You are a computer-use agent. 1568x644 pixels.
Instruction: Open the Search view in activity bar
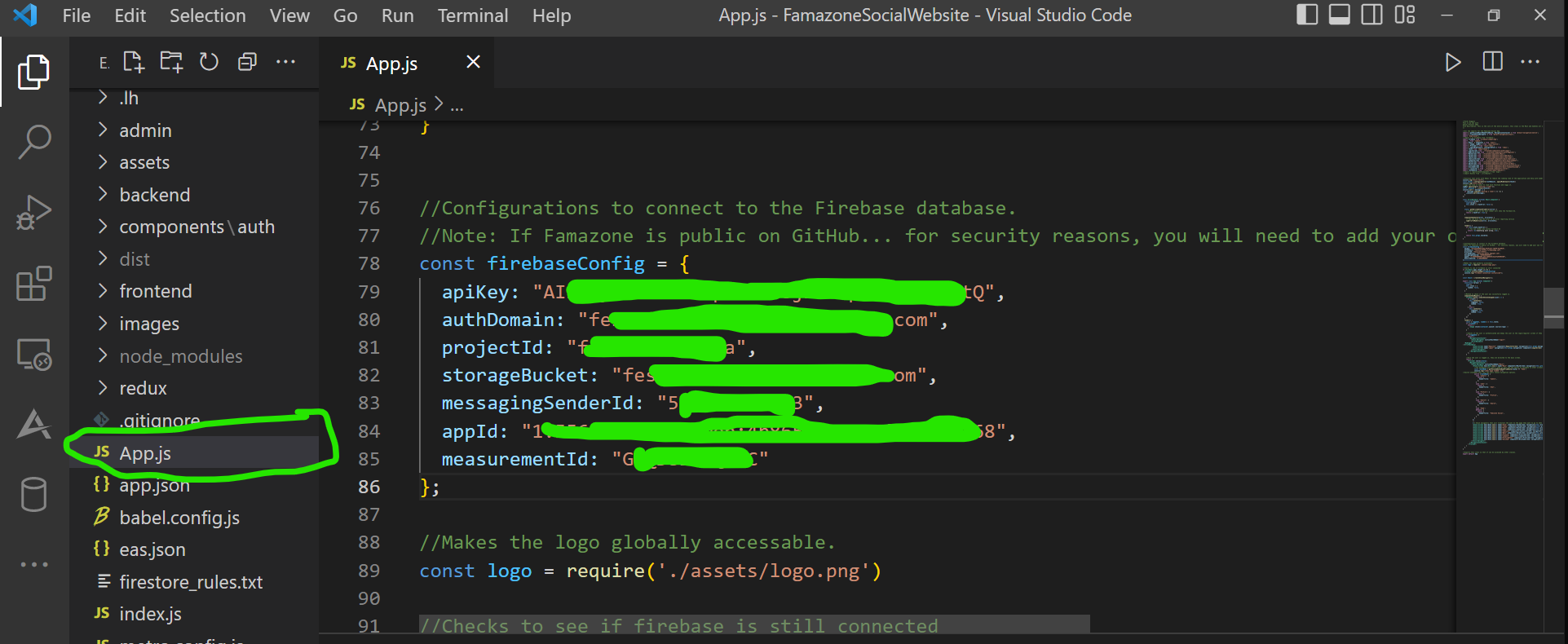tap(34, 142)
